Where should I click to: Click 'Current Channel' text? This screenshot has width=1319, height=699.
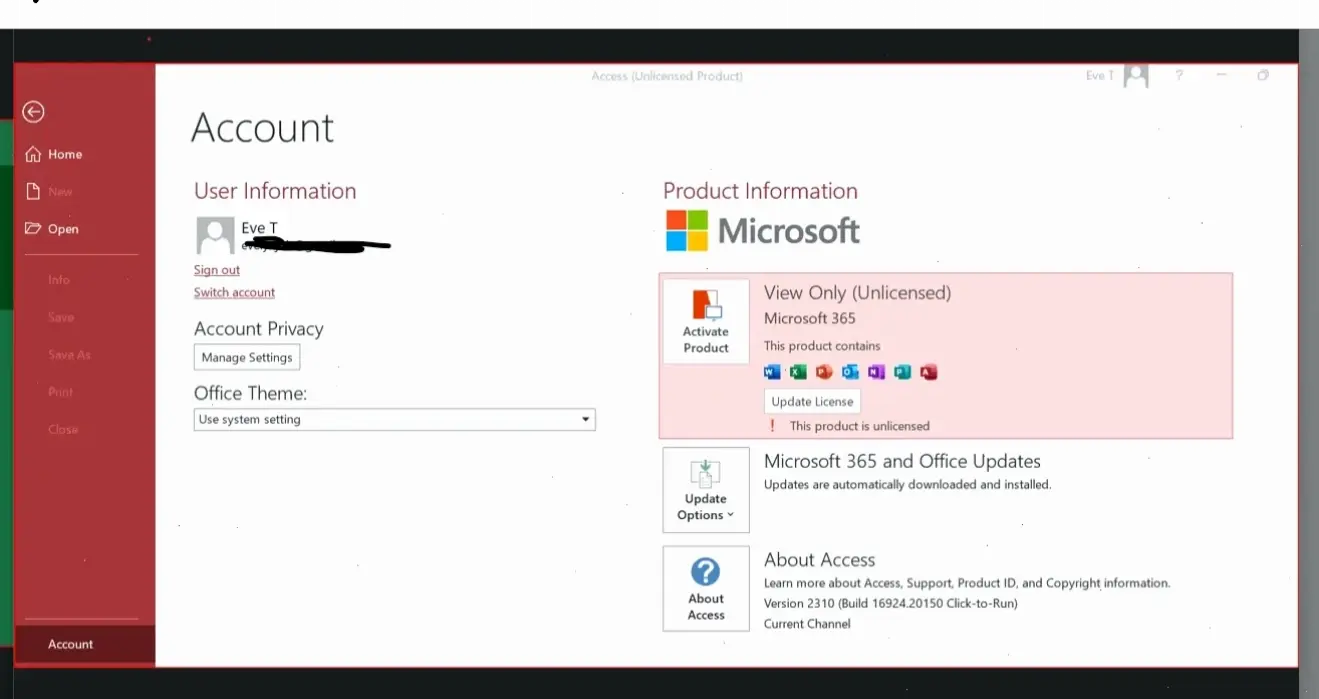(807, 624)
